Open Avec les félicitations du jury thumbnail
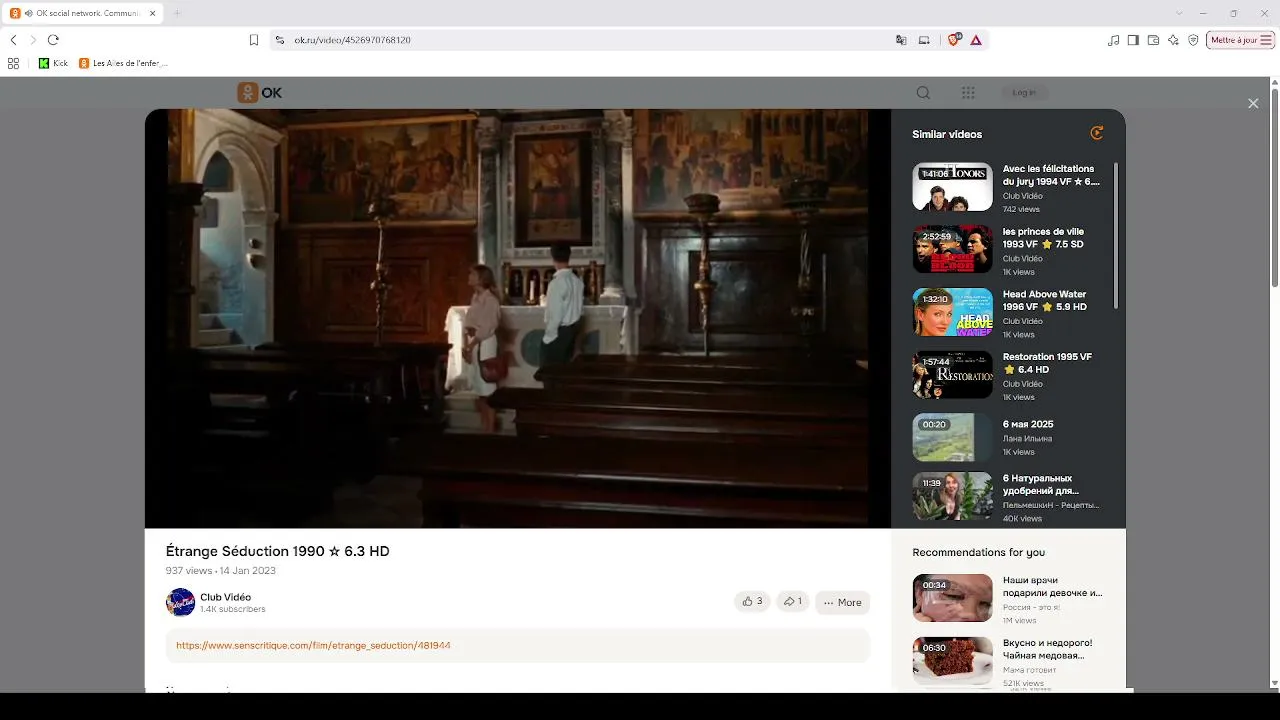1280x720 pixels. pos(952,187)
